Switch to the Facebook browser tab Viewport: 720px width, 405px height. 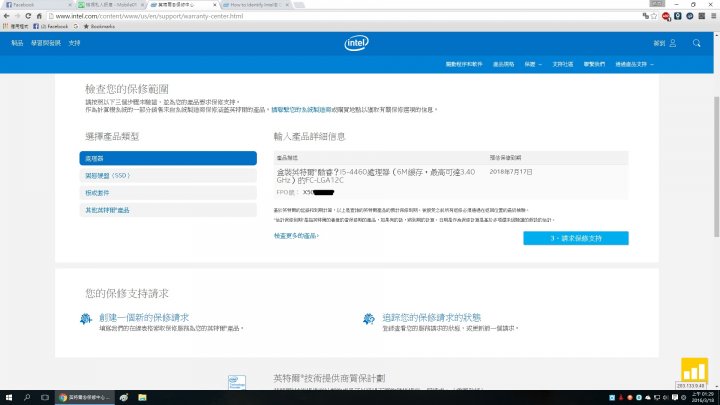(37, 5)
